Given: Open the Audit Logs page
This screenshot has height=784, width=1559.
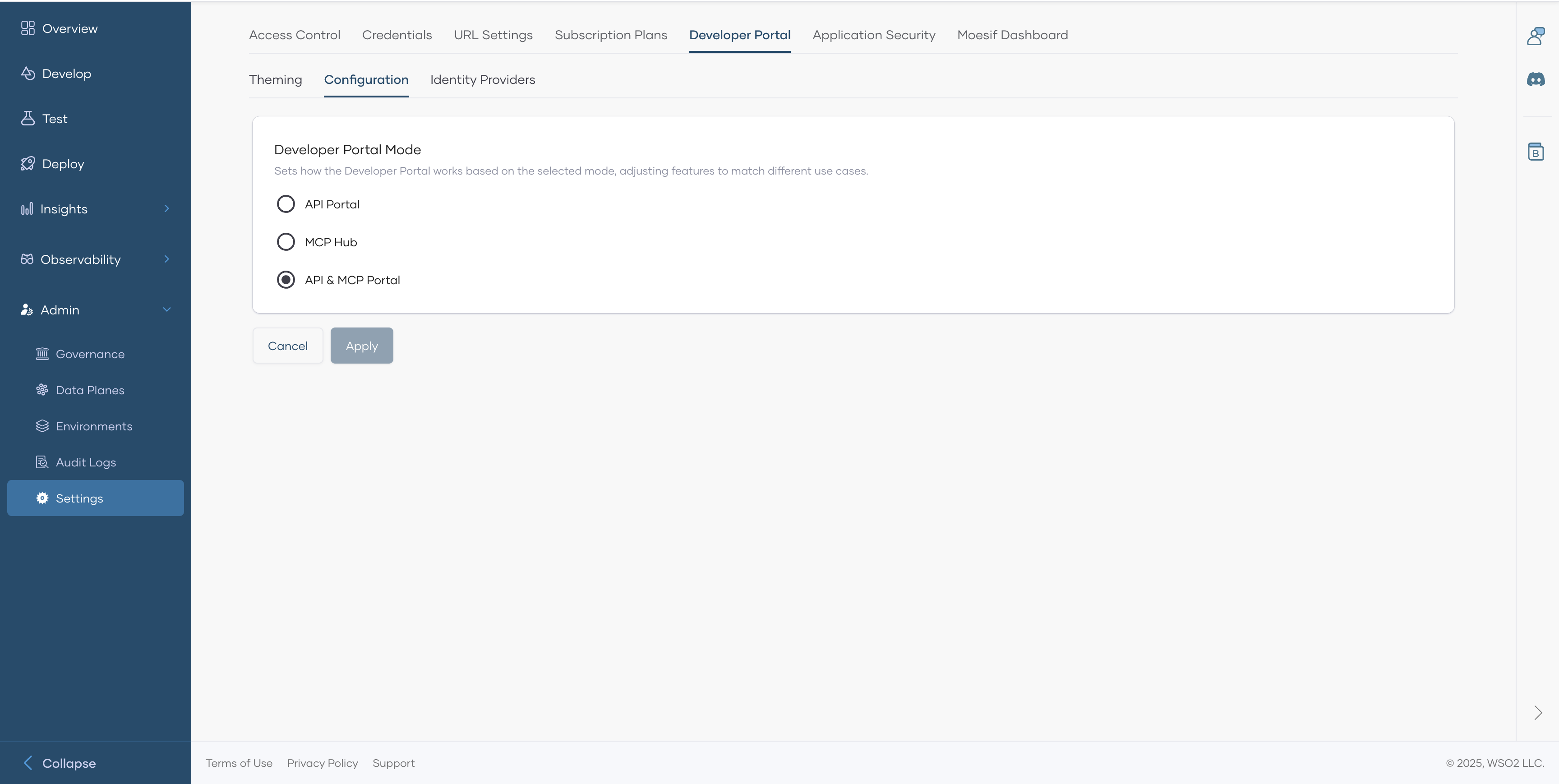Looking at the screenshot, I should (86, 462).
